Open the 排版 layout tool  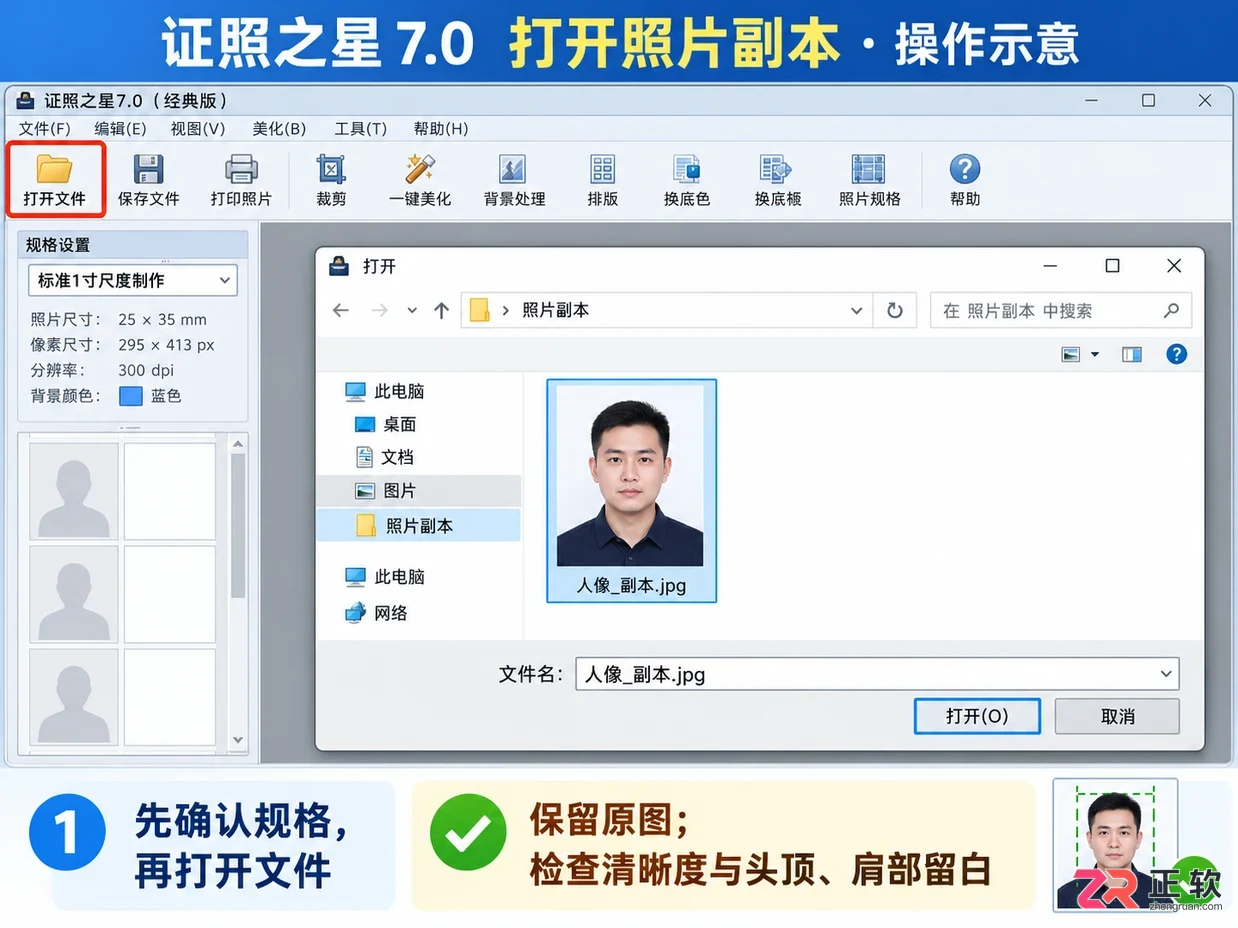tap(602, 180)
